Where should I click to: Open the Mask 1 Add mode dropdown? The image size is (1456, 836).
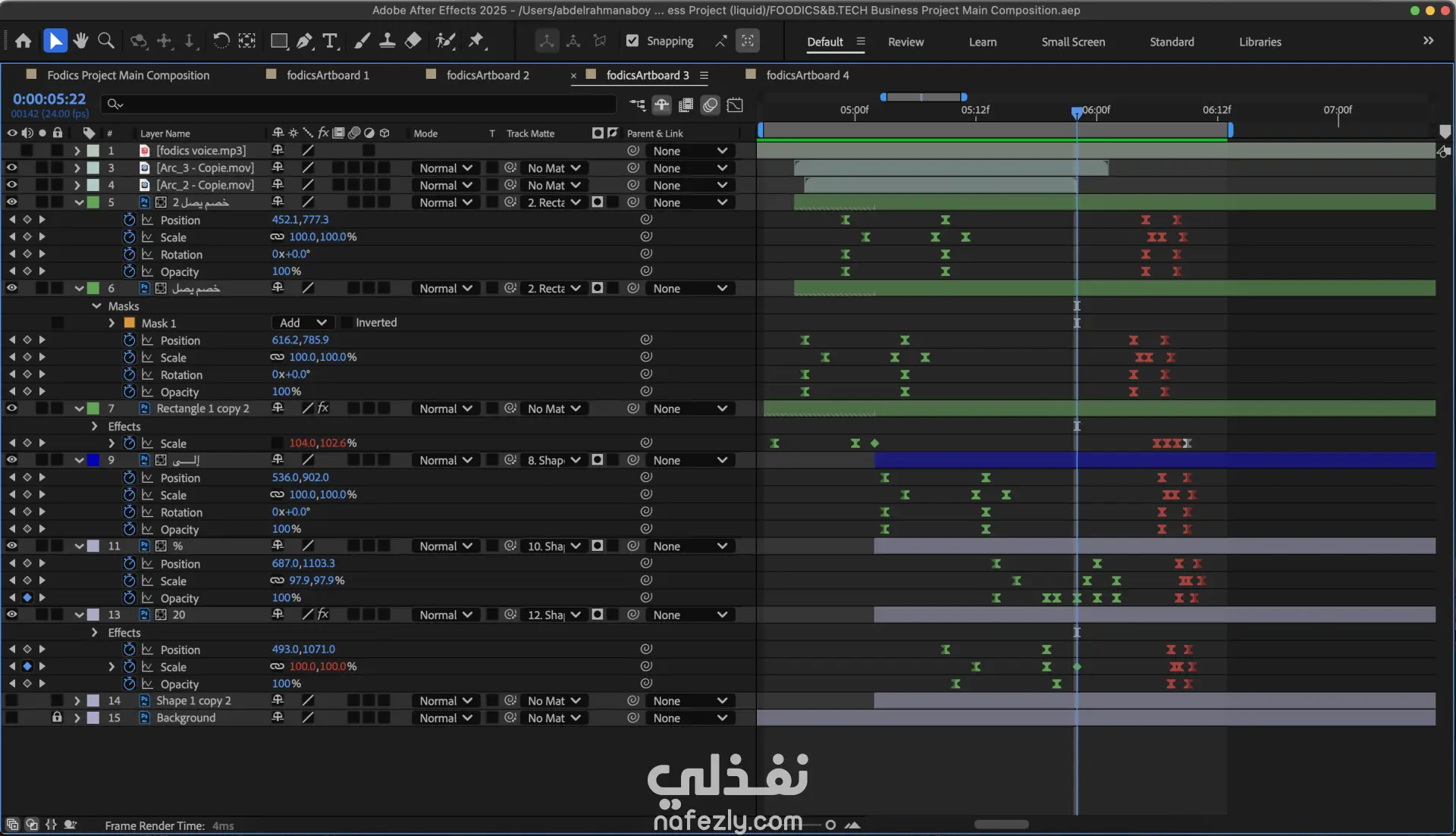[x=303, y=323]
